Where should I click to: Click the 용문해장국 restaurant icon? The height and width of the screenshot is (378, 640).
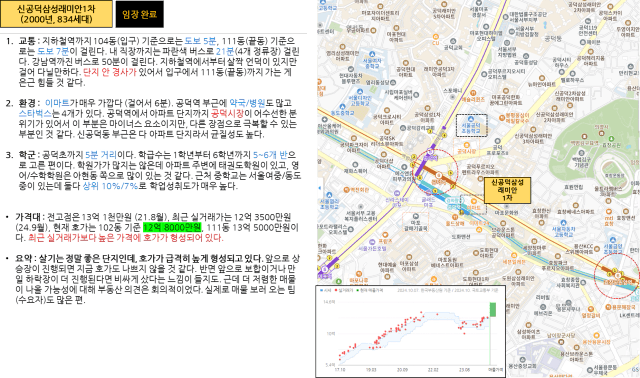[608, 307]
